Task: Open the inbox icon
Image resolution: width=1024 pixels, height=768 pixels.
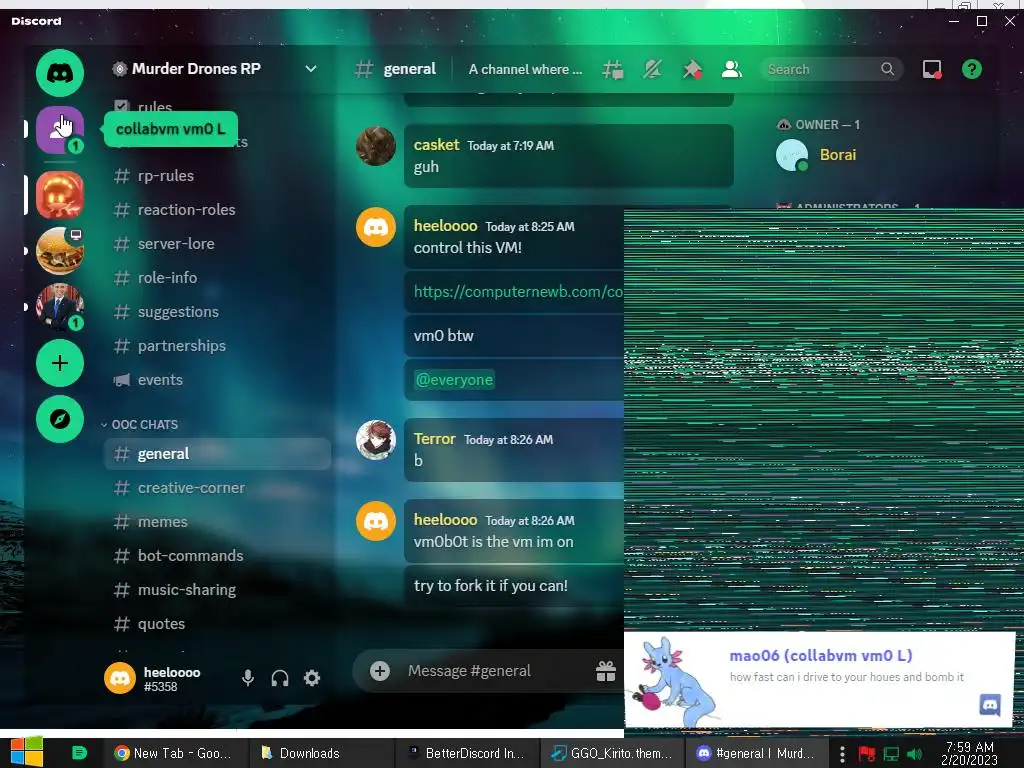Action: [932, 69]
